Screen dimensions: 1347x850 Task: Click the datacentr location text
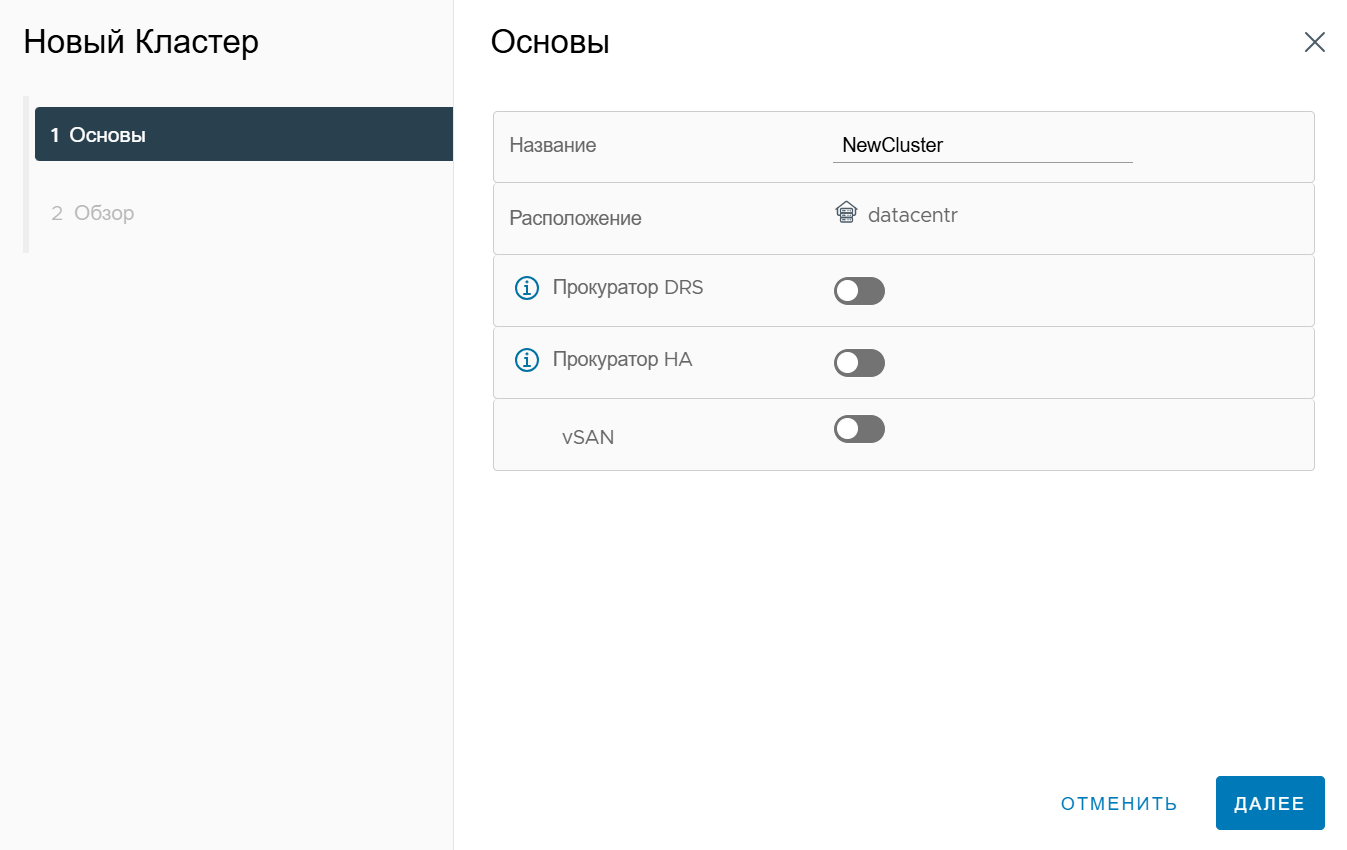tap(912, 214)
